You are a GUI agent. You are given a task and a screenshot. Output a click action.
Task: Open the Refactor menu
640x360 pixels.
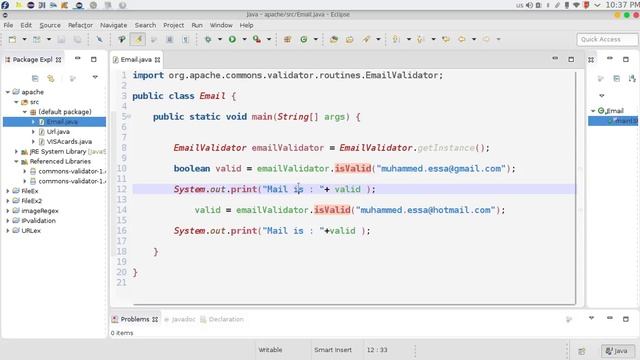[x=80, y=25]
